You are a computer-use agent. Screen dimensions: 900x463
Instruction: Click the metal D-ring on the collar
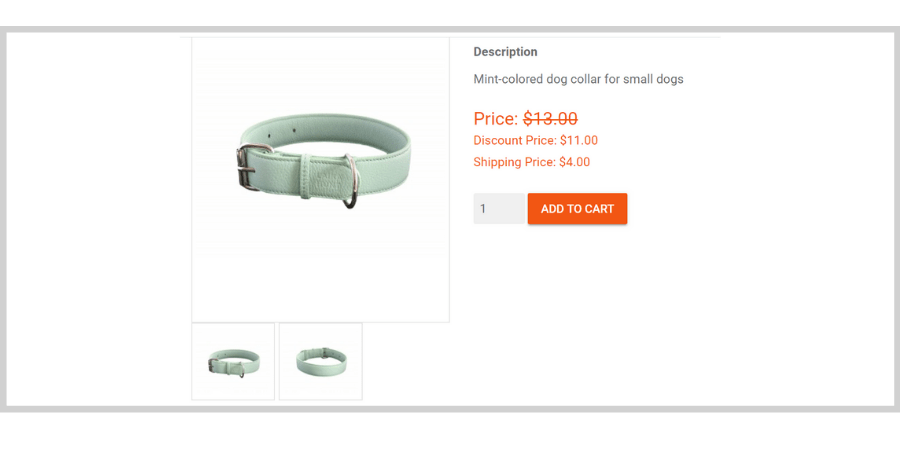(x=351, y=181)
